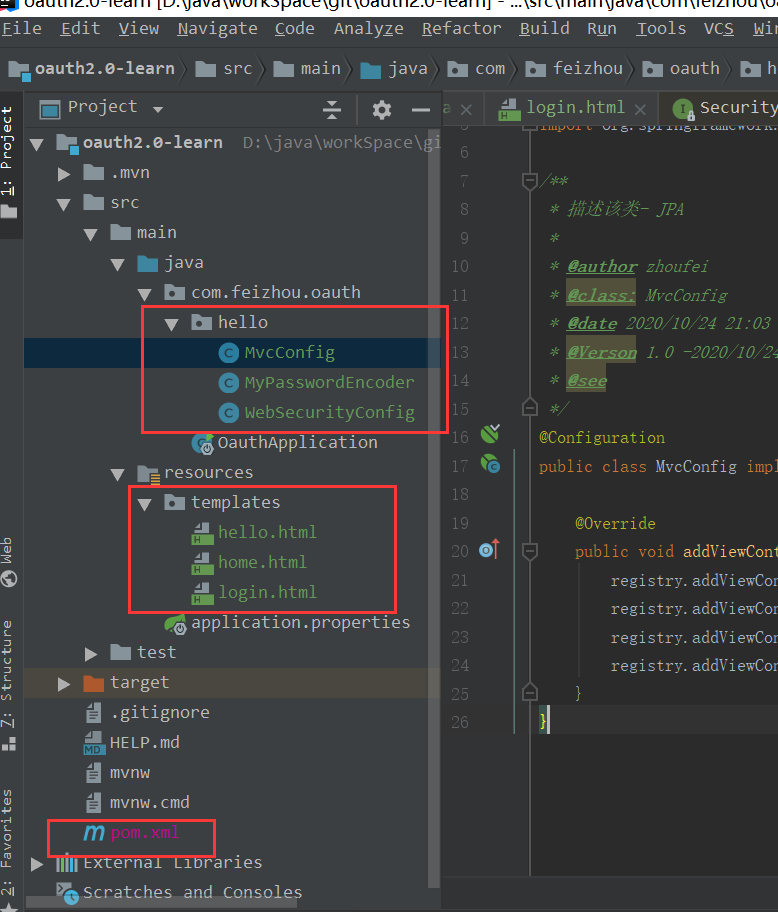Open the Project view dropdown
778x912 pixels.
pyautogui.click(x=158, y=109)
